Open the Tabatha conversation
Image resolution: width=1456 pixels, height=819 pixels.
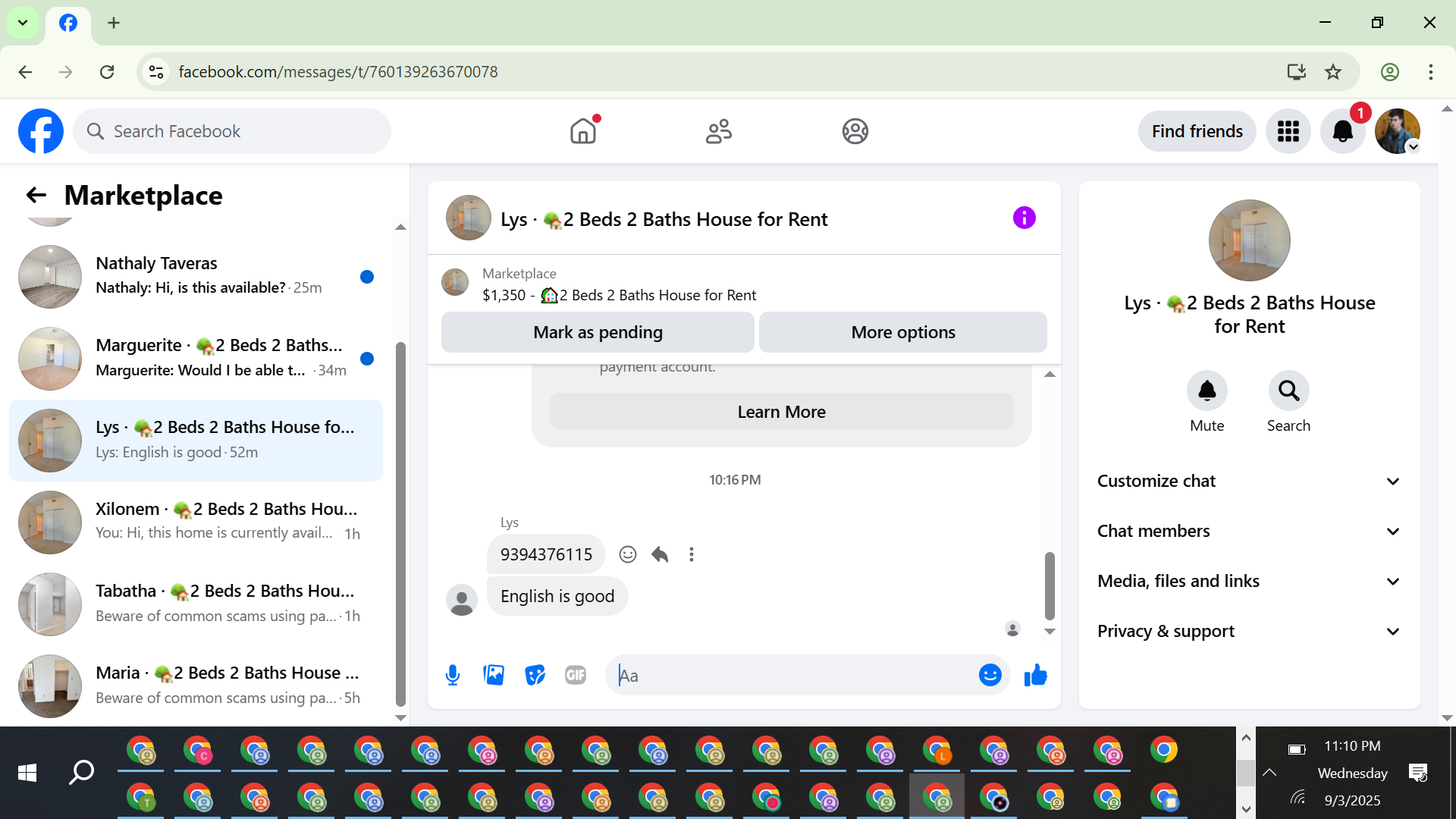[196, 604]
